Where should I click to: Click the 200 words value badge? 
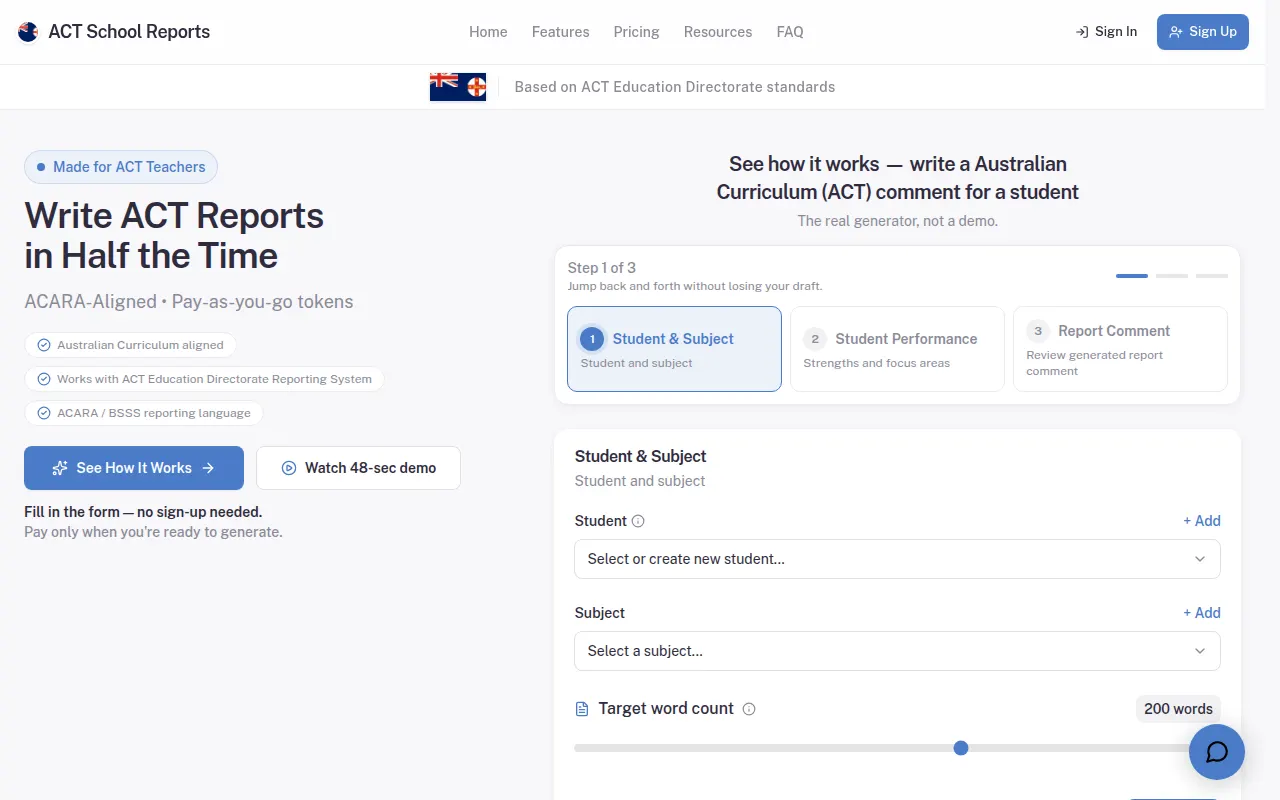click(x=1178, y=709)
